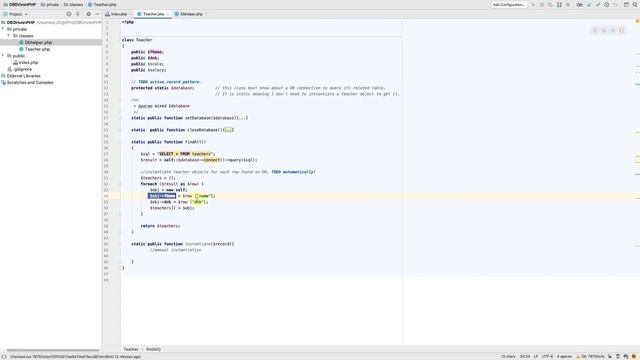Select External Libraries in project tree

pyautogui.click(x=23, y=76)
